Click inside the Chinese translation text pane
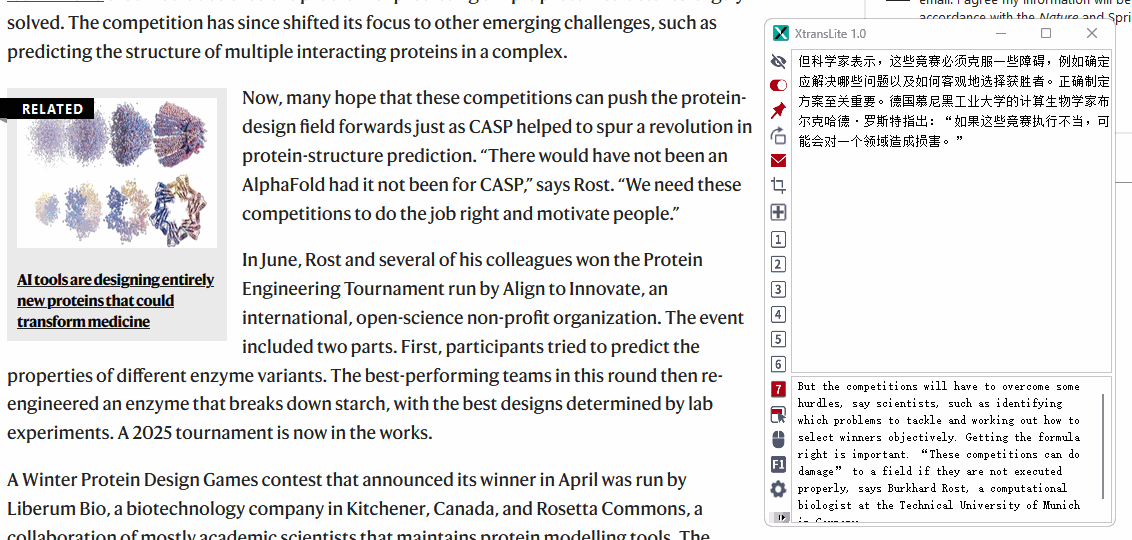The height and width of the screenshot is (540, 1132). coord(950,250)
